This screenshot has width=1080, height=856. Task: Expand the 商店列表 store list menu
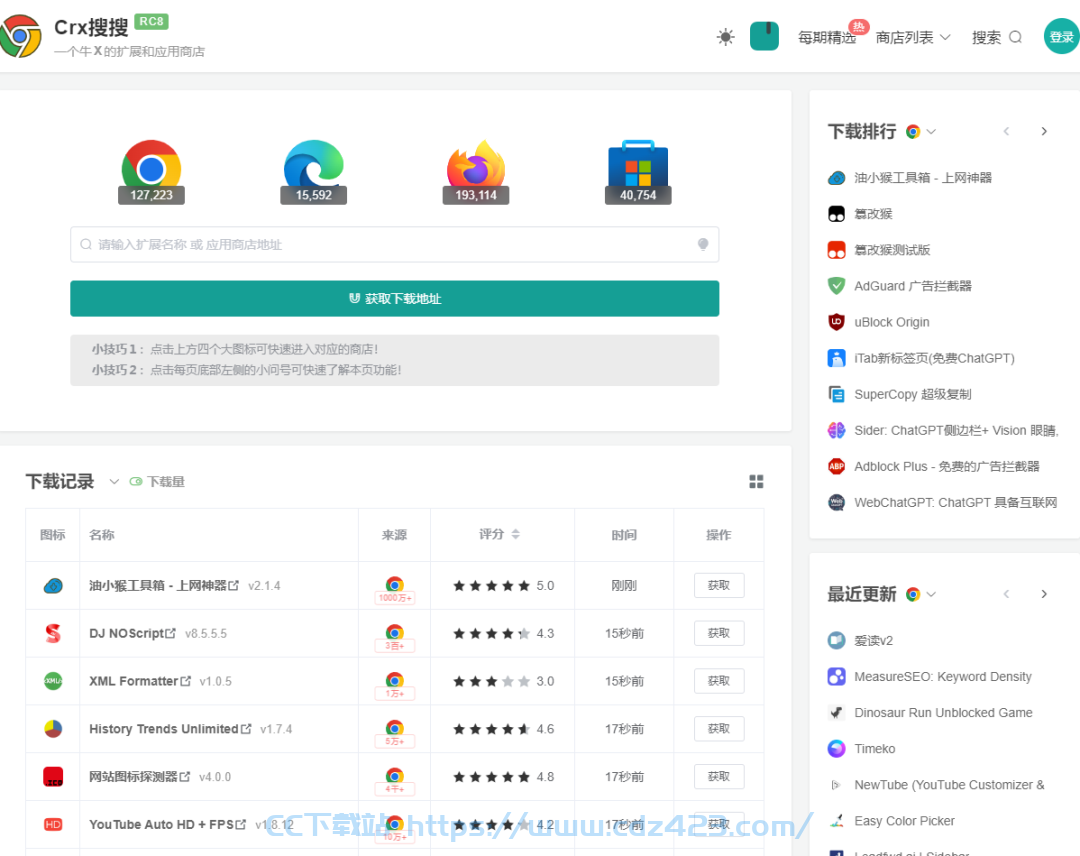(913, 37)
